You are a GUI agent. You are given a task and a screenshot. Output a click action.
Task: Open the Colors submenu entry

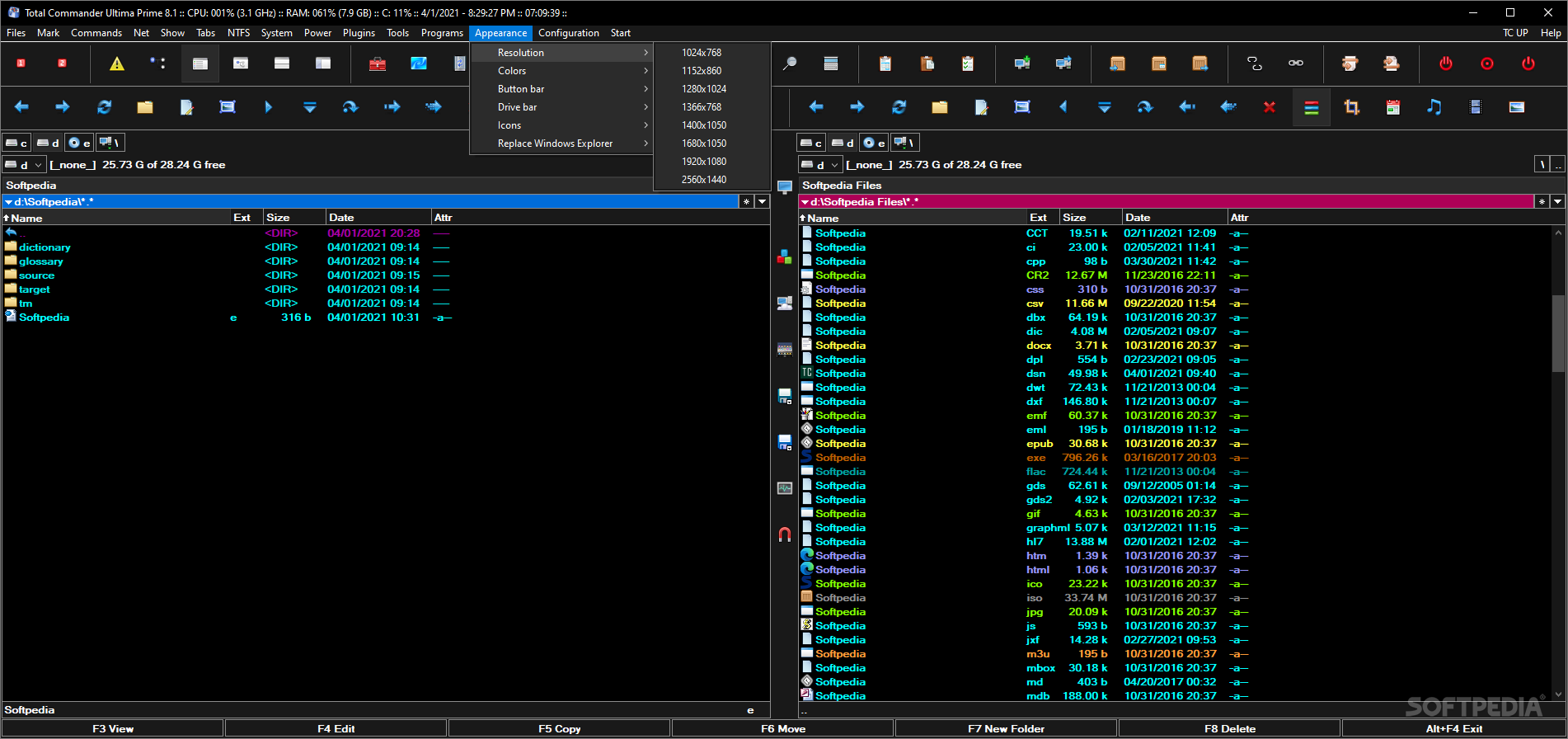[561, 71]
